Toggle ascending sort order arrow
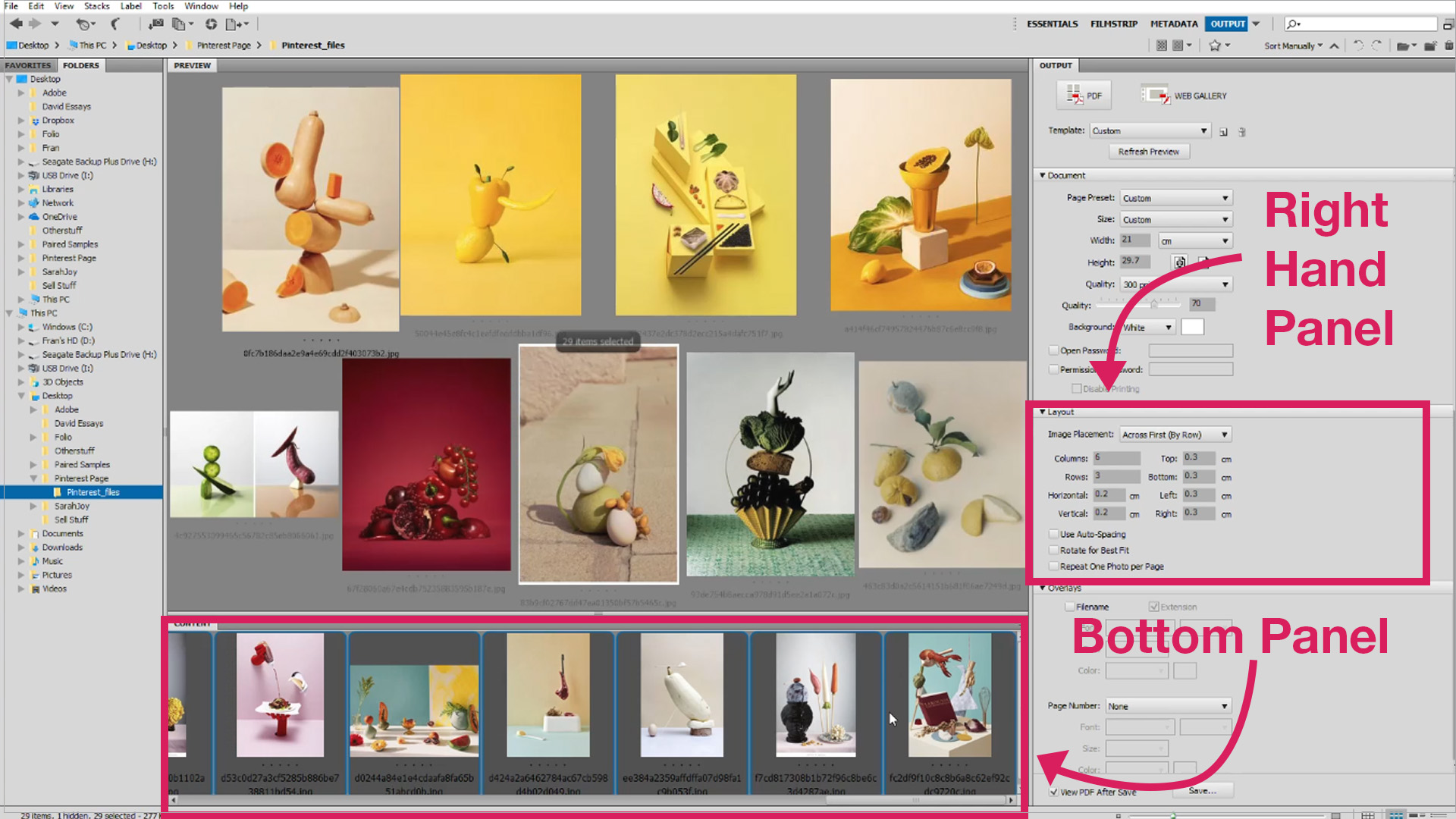The image size is (1456, 819). [x=1335, y=45]
